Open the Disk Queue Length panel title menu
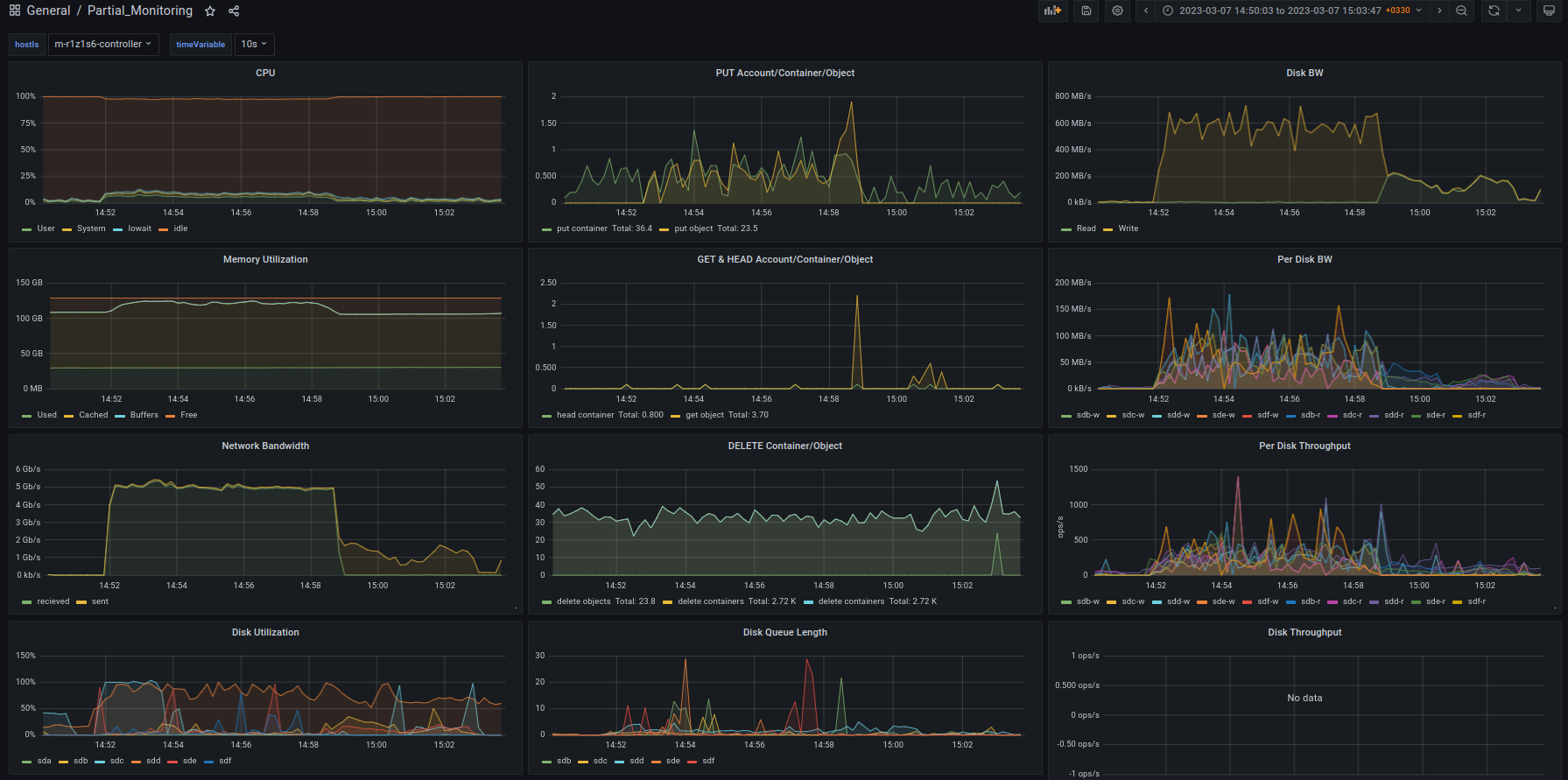This screenshot has width=1568, height=780. pyautogui.click(x=784, y=632)
